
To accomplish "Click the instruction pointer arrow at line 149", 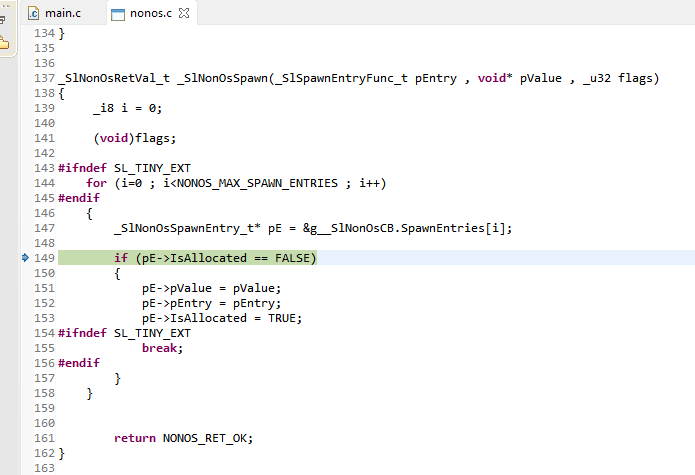I will pyautogui.click(x=26, y=257).
